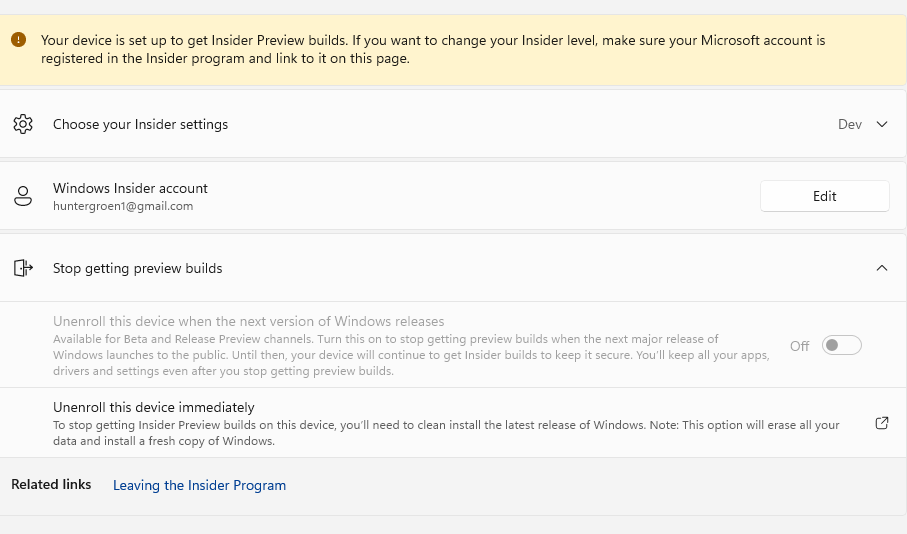907x534 pixels.
Task: Select the Choose your Insider settings title
Action: [x=140, y=125]
